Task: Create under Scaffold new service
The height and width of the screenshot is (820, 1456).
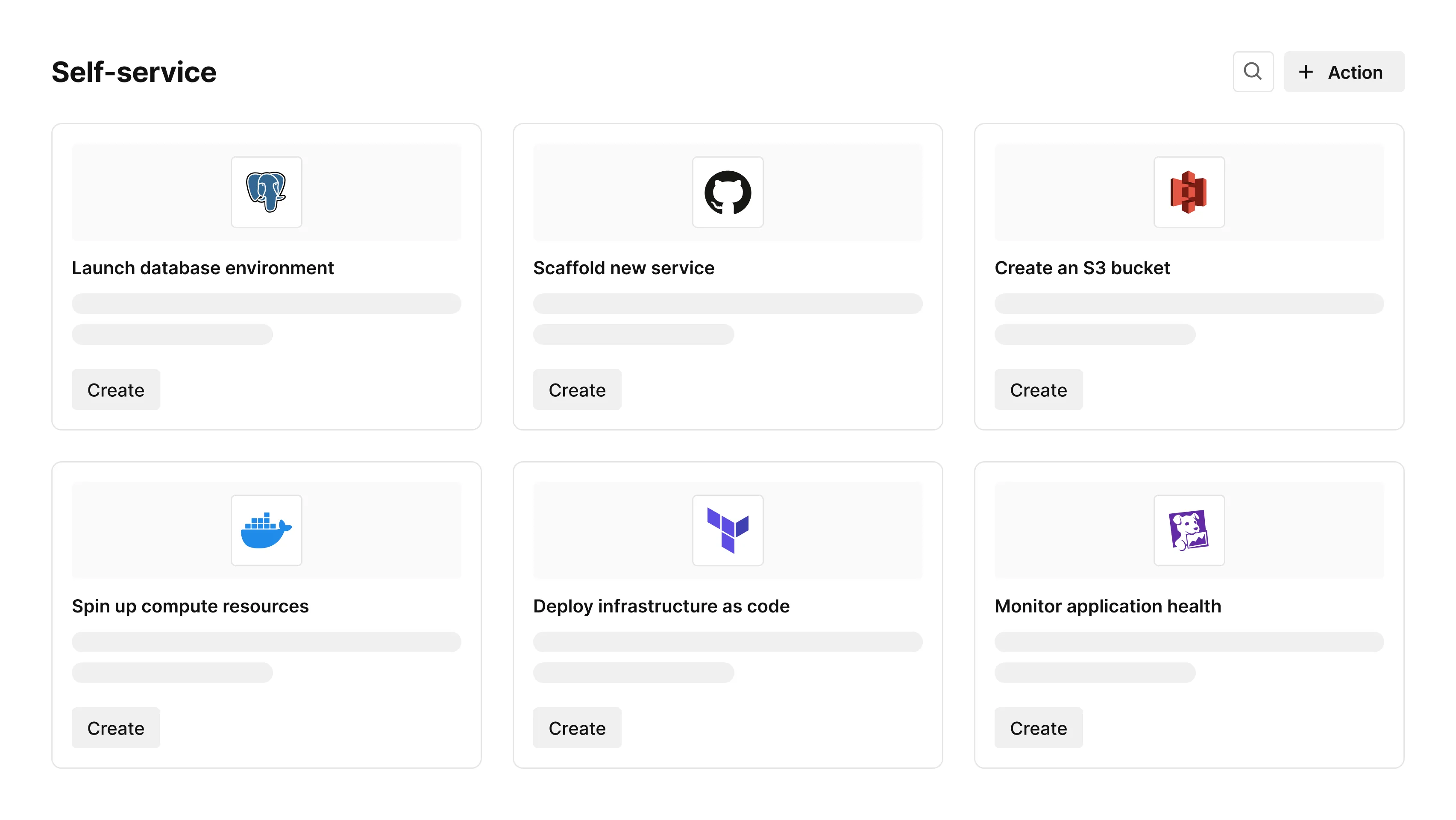Action: [577, 389]
